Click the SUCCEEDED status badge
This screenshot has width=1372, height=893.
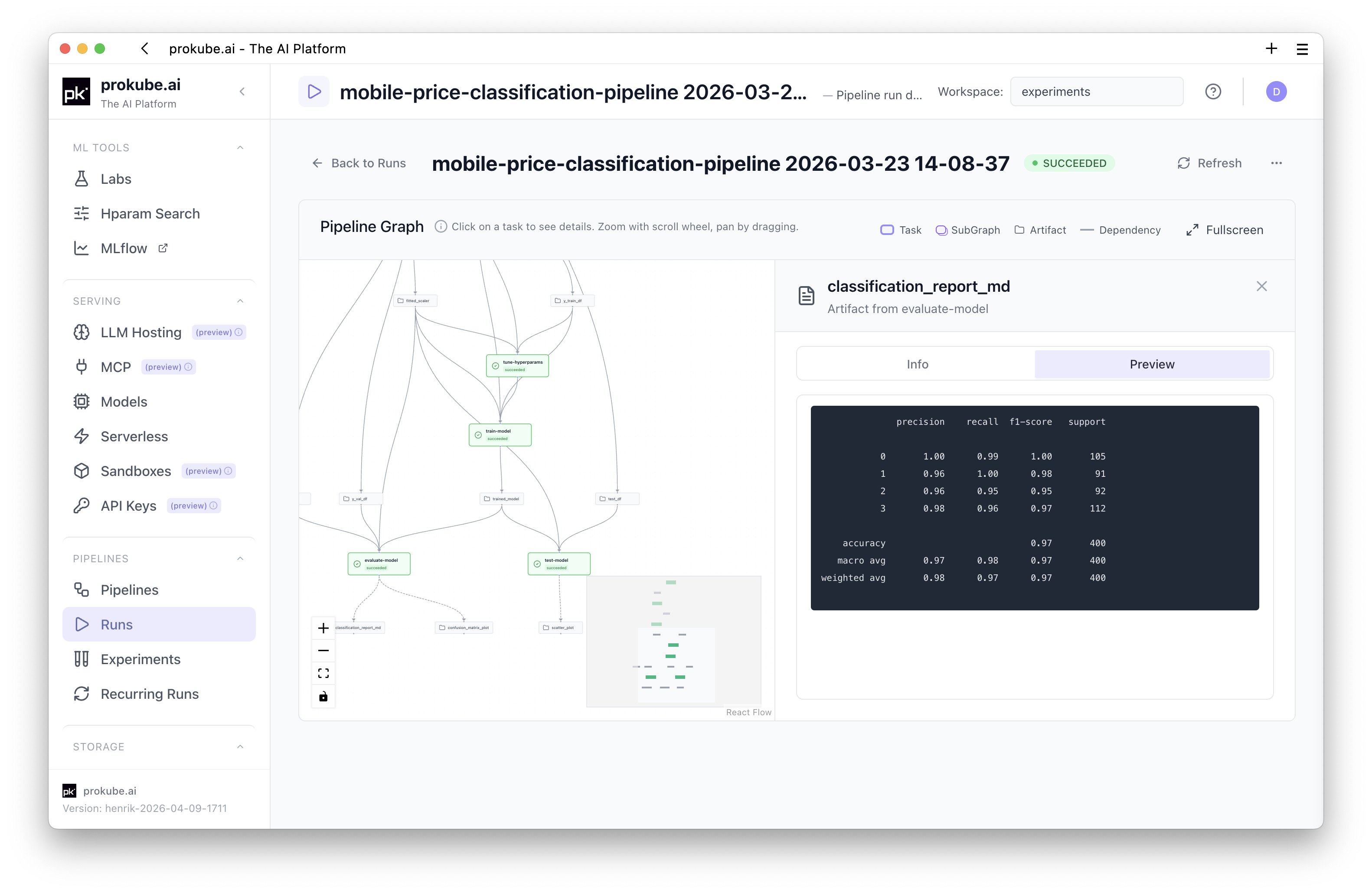click(1069, 163)
